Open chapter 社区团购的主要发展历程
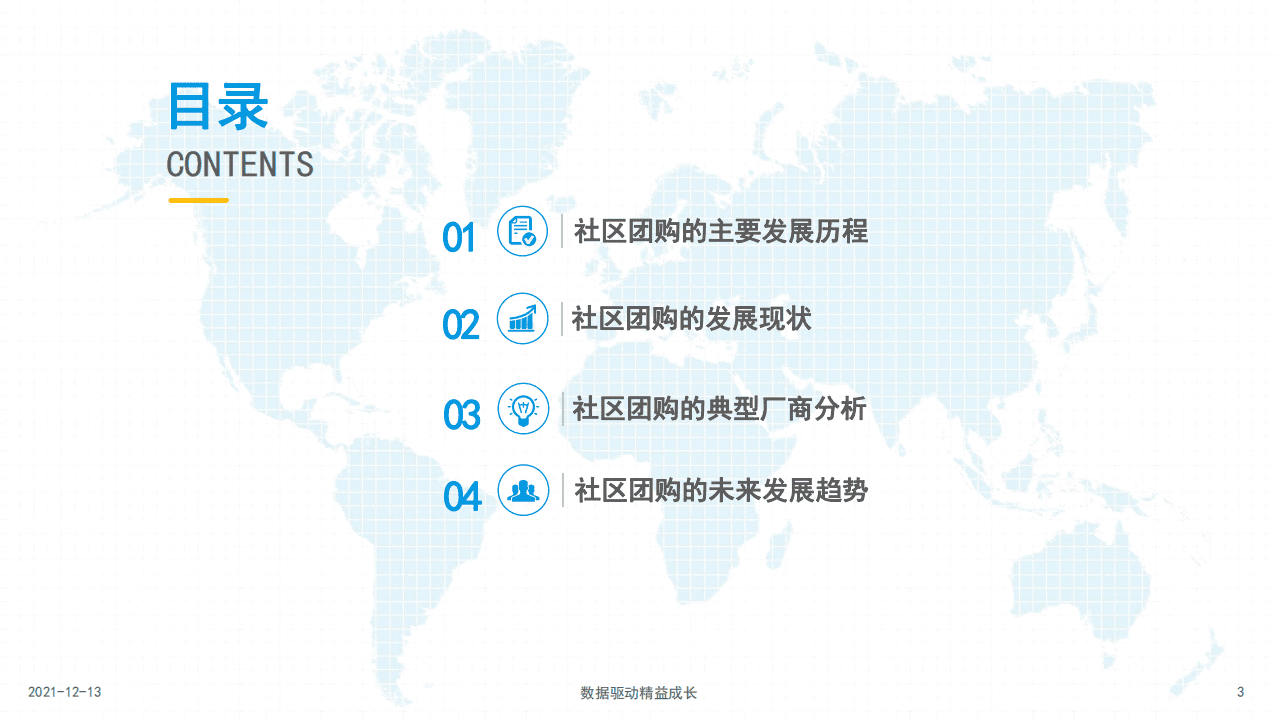Image resolution: width=1279 pixels, height=719 pixels. pyautogui.click(x=719, y=233)
